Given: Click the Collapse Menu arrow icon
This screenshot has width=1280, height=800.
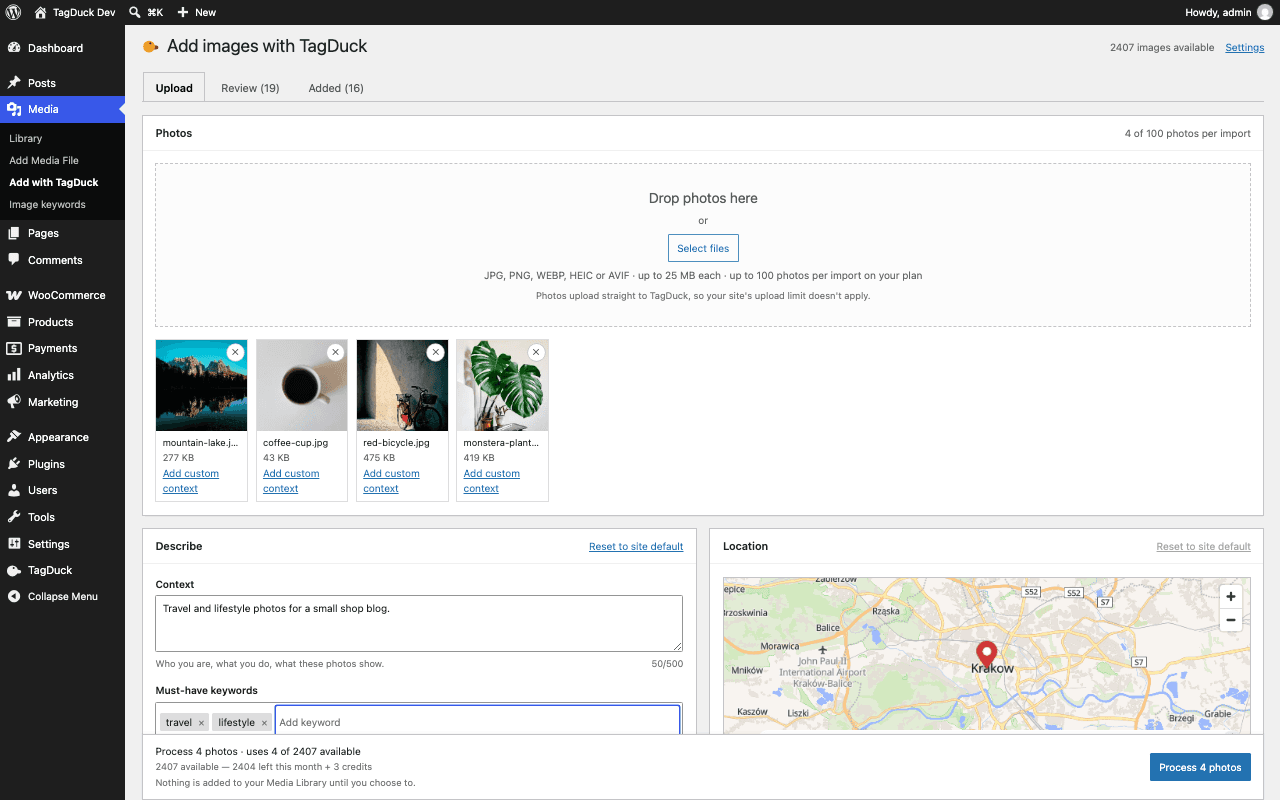Looking at the screenshot, I should point(14,596).
